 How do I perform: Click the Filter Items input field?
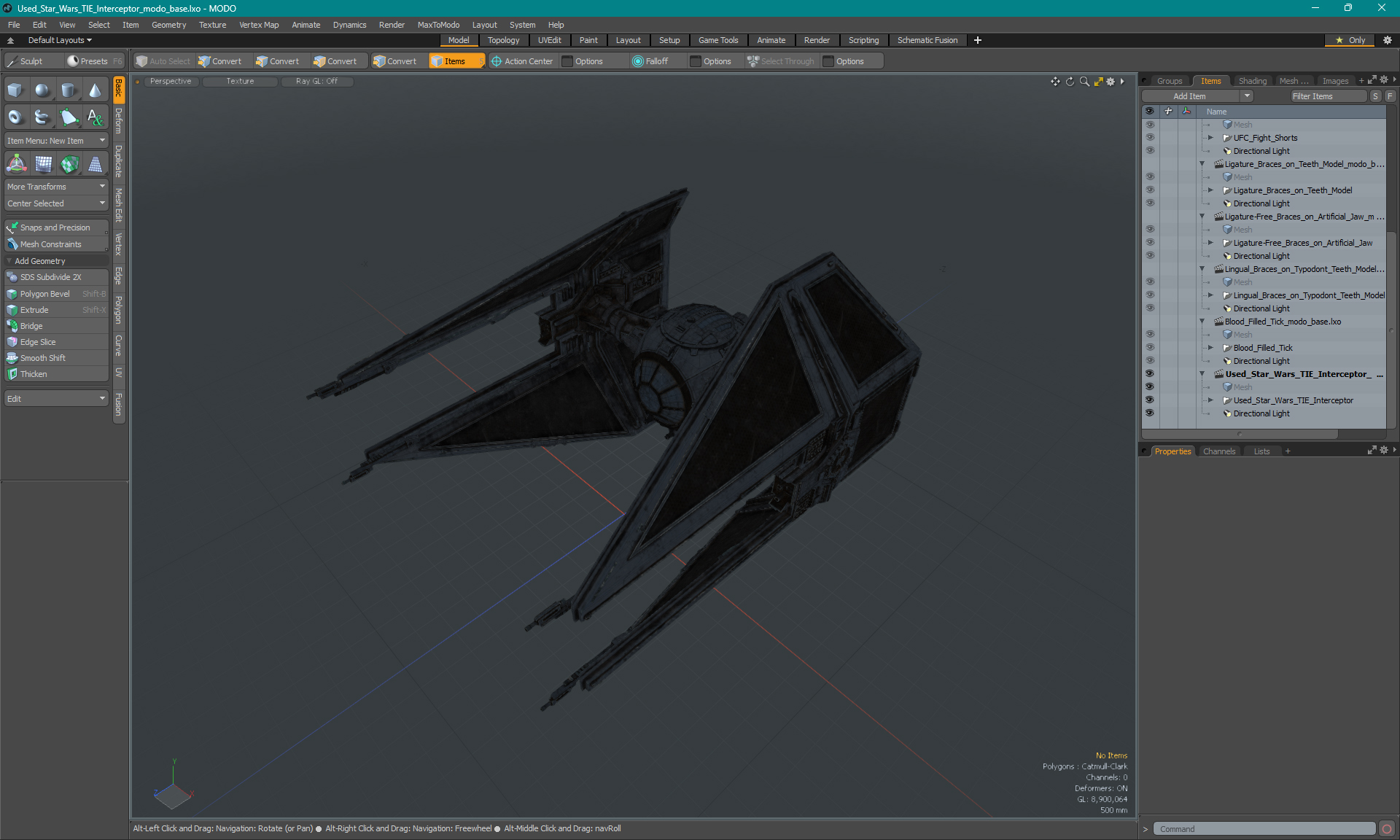1327,96
